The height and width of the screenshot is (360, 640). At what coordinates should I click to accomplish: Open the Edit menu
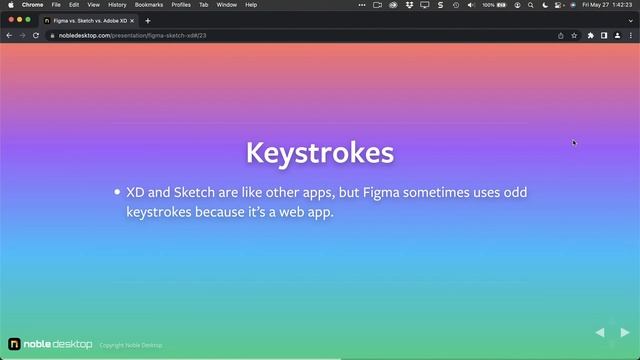74,5
